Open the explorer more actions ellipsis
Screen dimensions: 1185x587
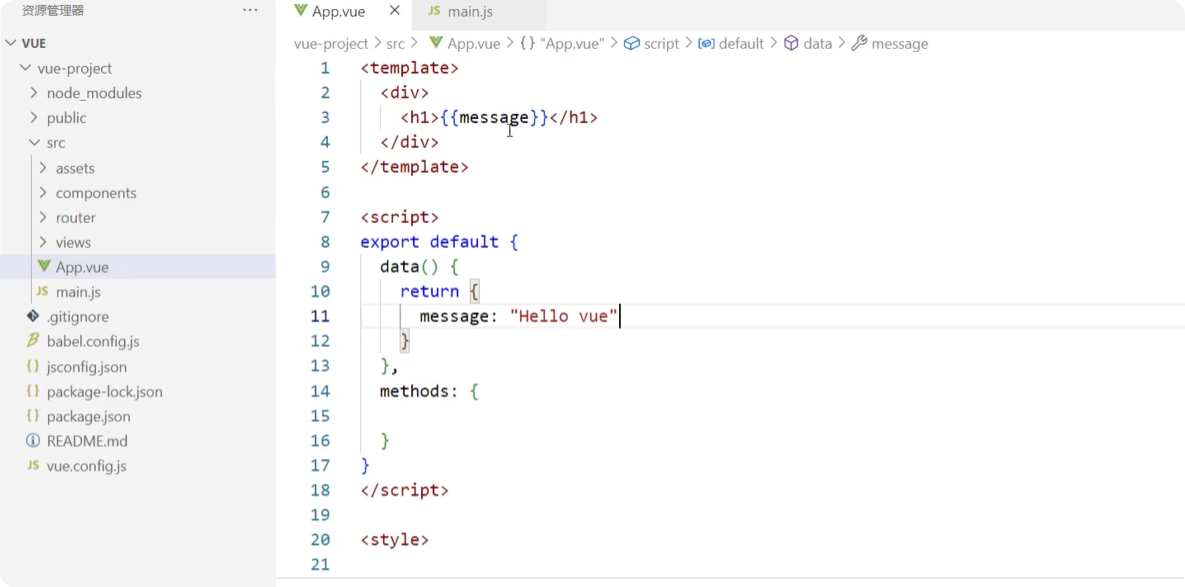click(250, 11)
